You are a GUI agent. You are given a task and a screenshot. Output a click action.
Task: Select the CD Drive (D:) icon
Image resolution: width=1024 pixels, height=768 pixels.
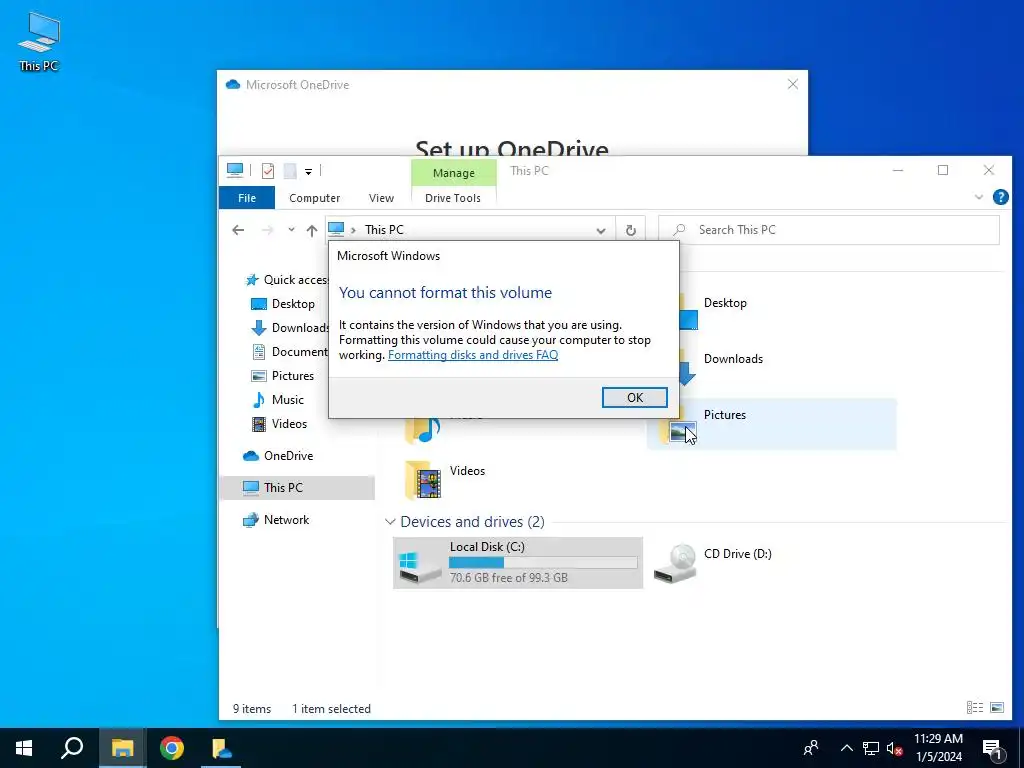(675, 563)
